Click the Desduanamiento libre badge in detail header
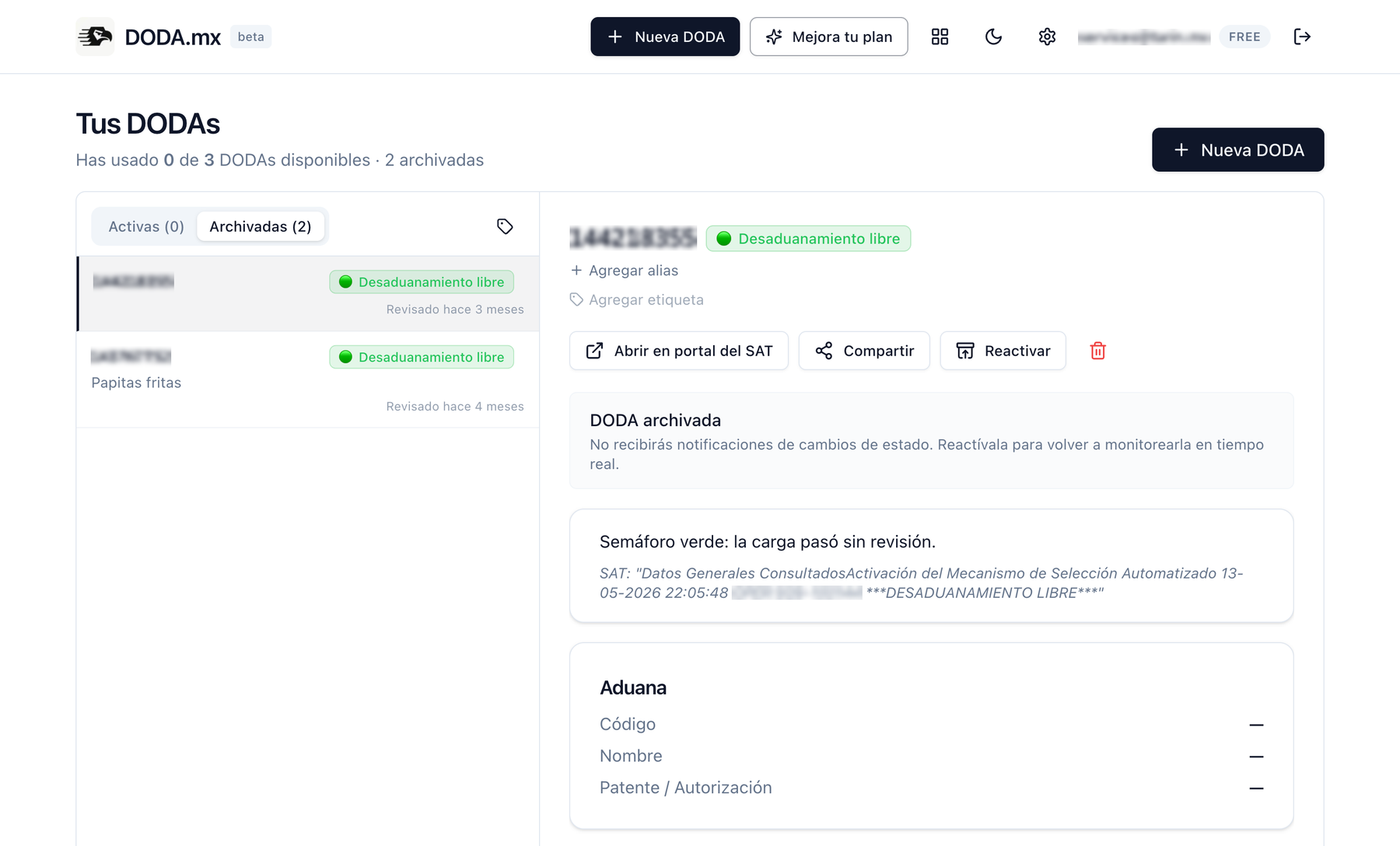This screenshot has width=1400, height=846. [x=808, y=239]
